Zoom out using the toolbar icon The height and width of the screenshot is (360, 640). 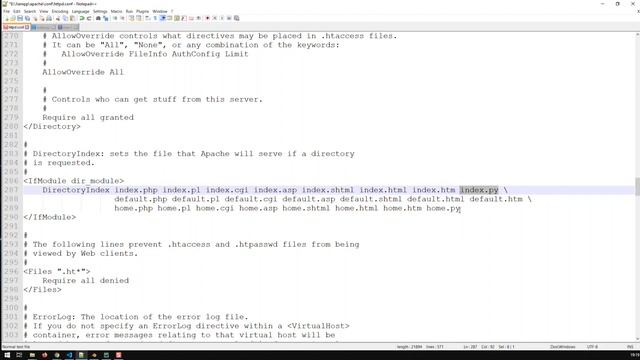pyautogui.click(x=123, y=18)
